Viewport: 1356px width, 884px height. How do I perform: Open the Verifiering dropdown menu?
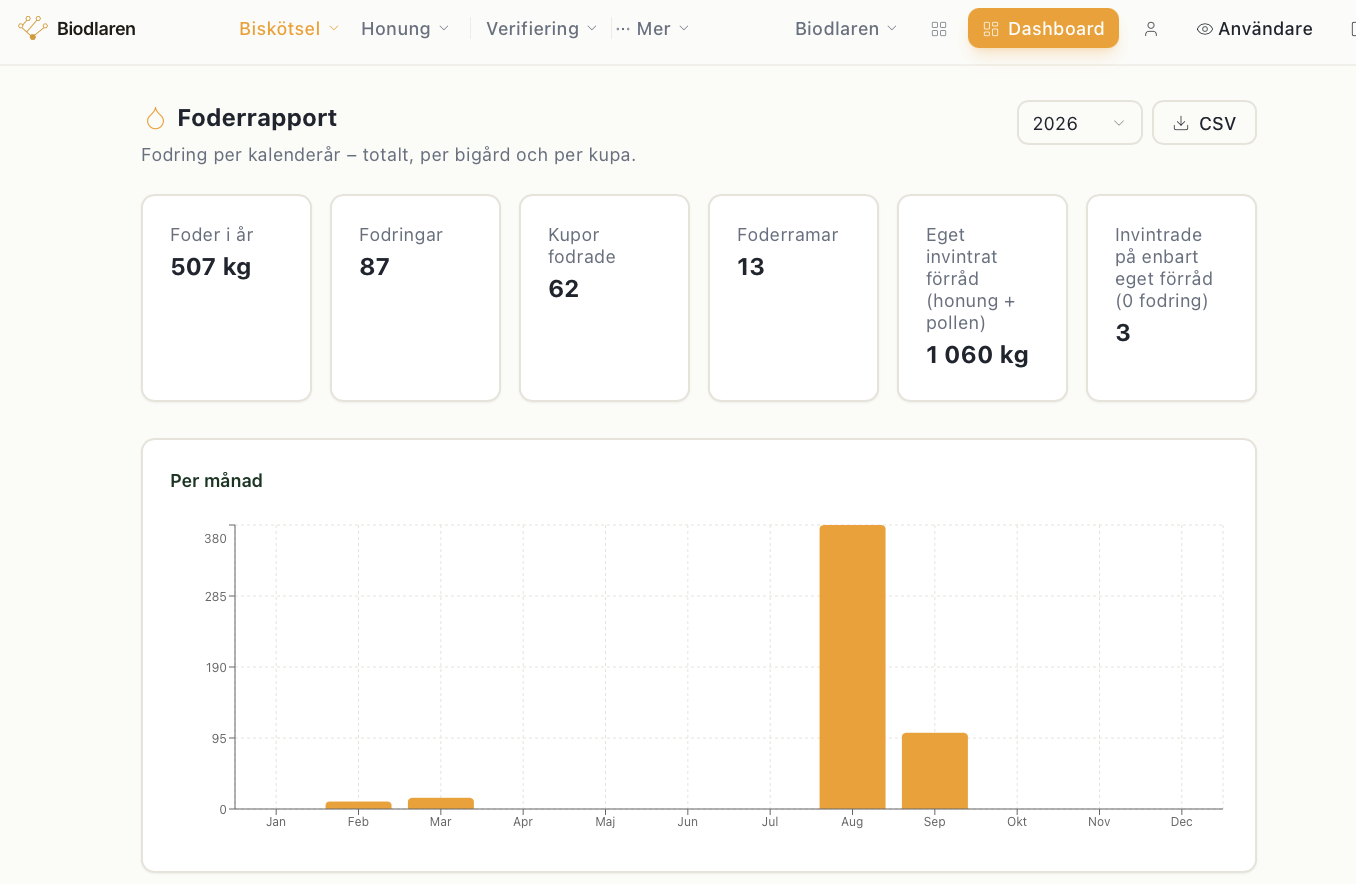[x=541, y=29]
